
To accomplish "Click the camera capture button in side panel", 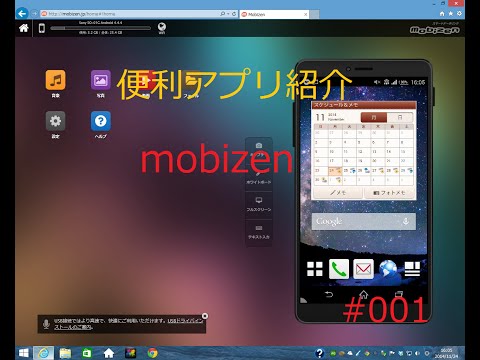I will pos(259,149).
